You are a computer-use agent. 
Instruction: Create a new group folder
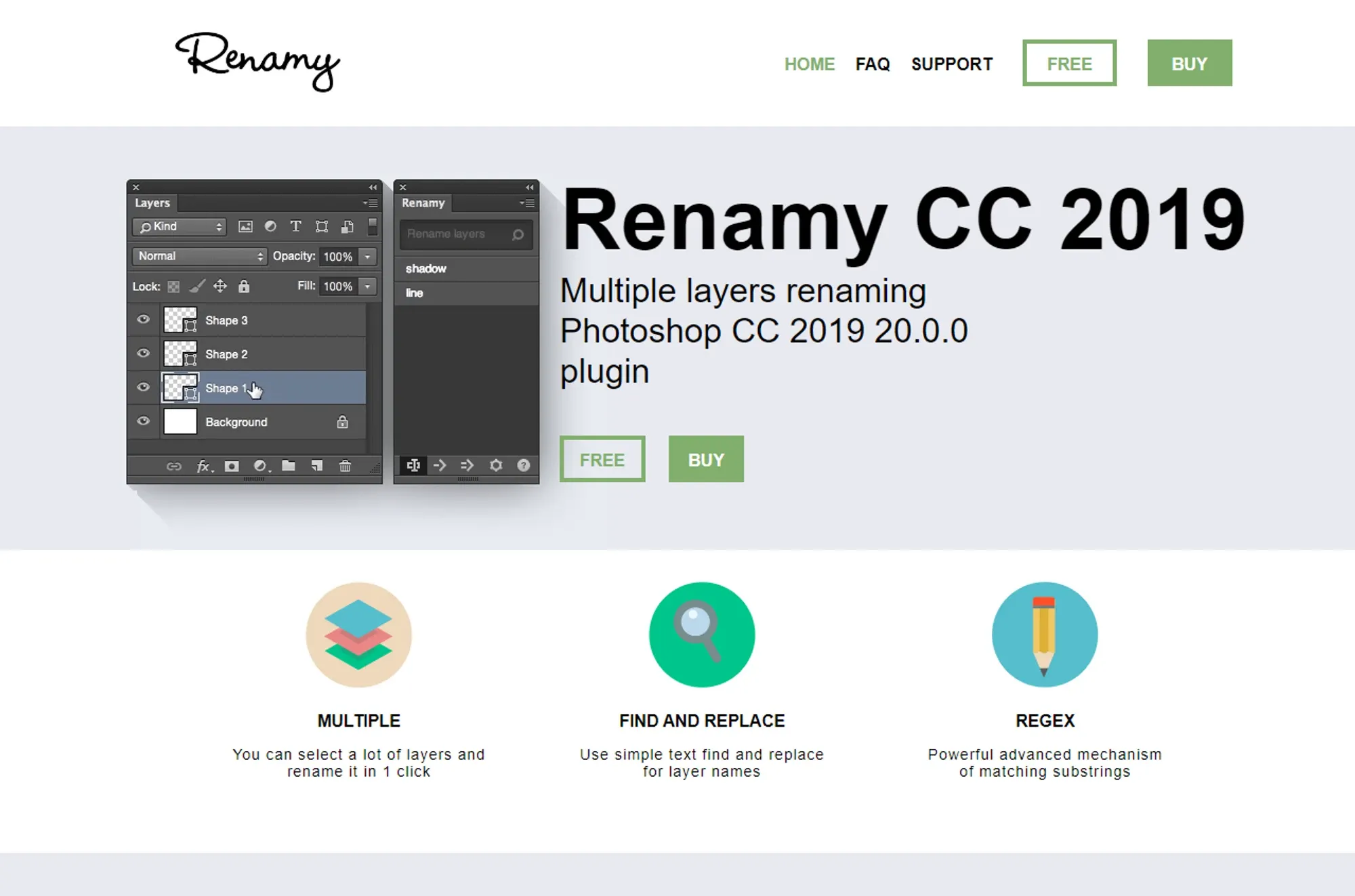pyautogui.click(x=289, y=465)
